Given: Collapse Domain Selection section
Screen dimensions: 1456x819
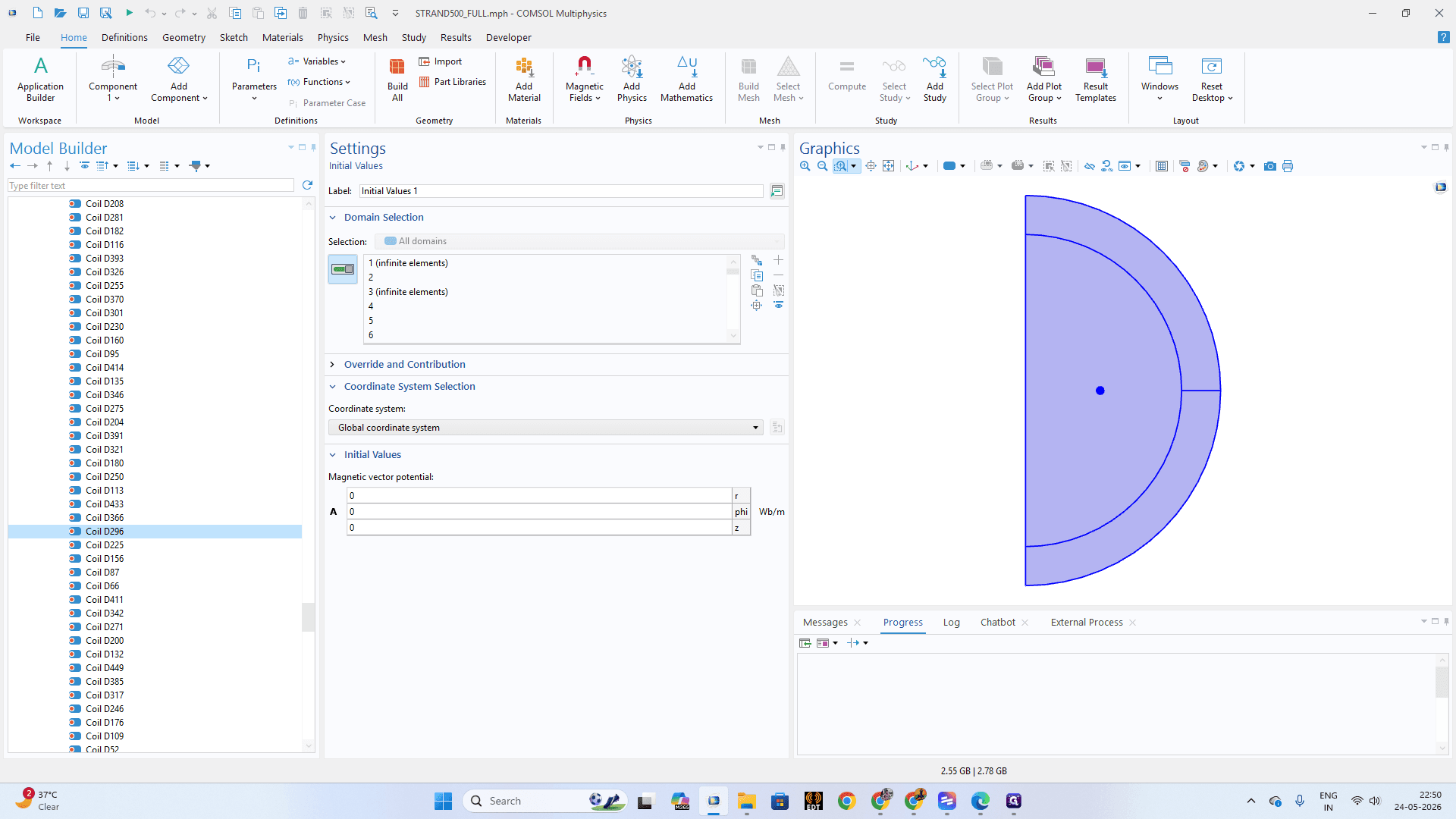Looking at the screenshot, I should coord(332,218).
